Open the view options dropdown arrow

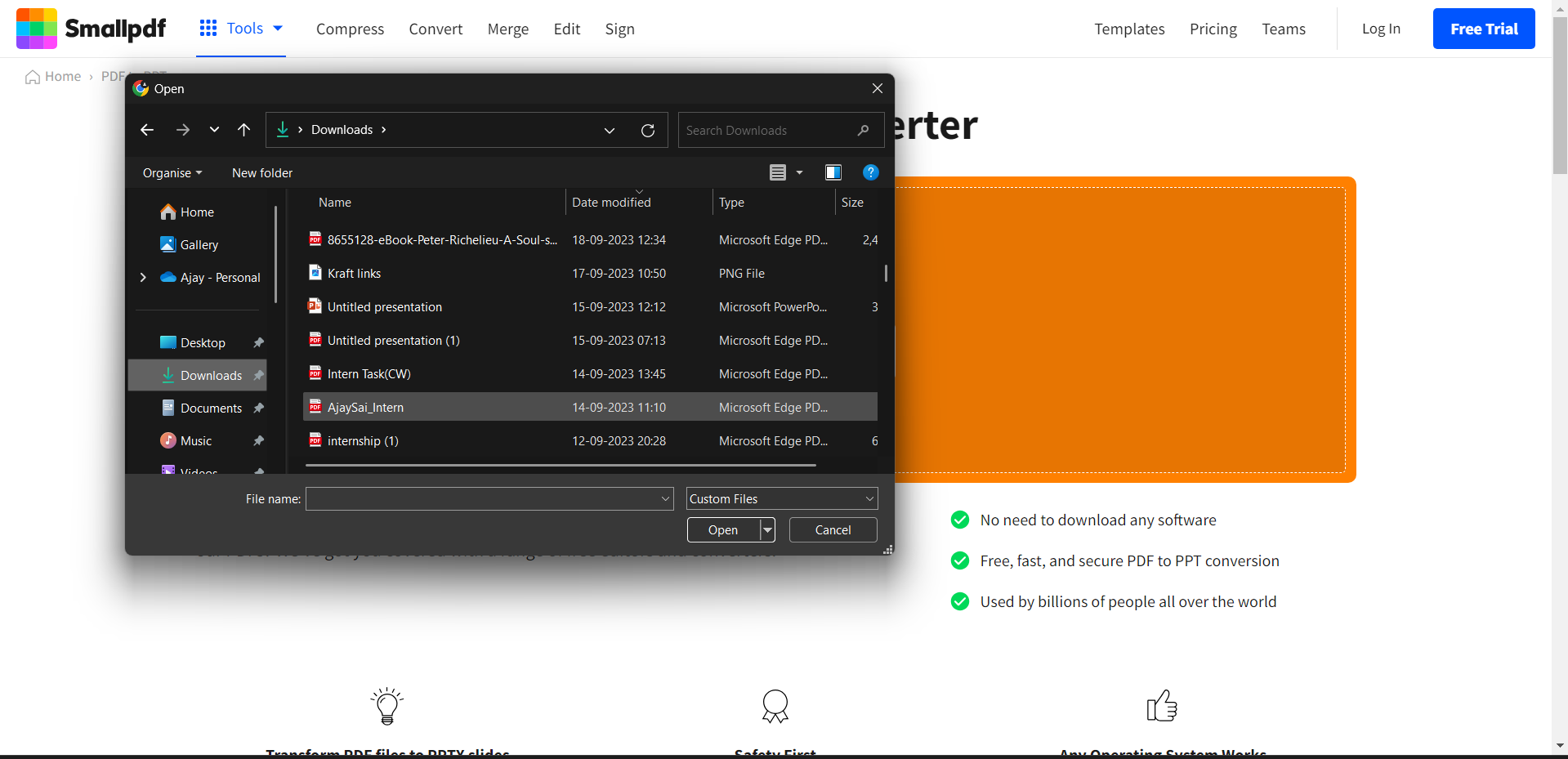click(800, 172)
